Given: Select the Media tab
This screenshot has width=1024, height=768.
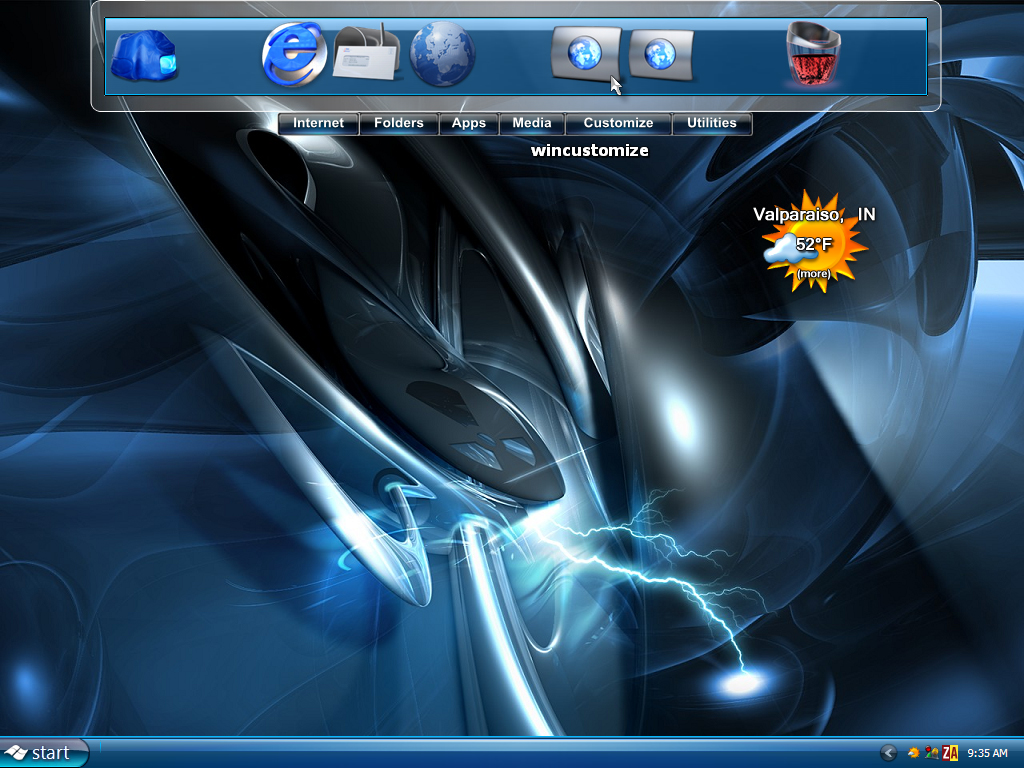Looking at the screenshot, I should coord(532,123).
